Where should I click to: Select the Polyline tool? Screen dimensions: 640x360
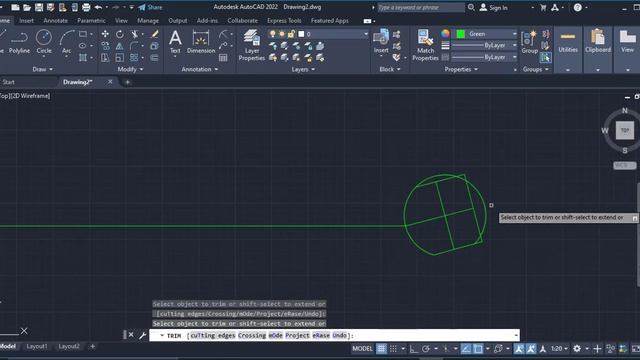point(19,42)
